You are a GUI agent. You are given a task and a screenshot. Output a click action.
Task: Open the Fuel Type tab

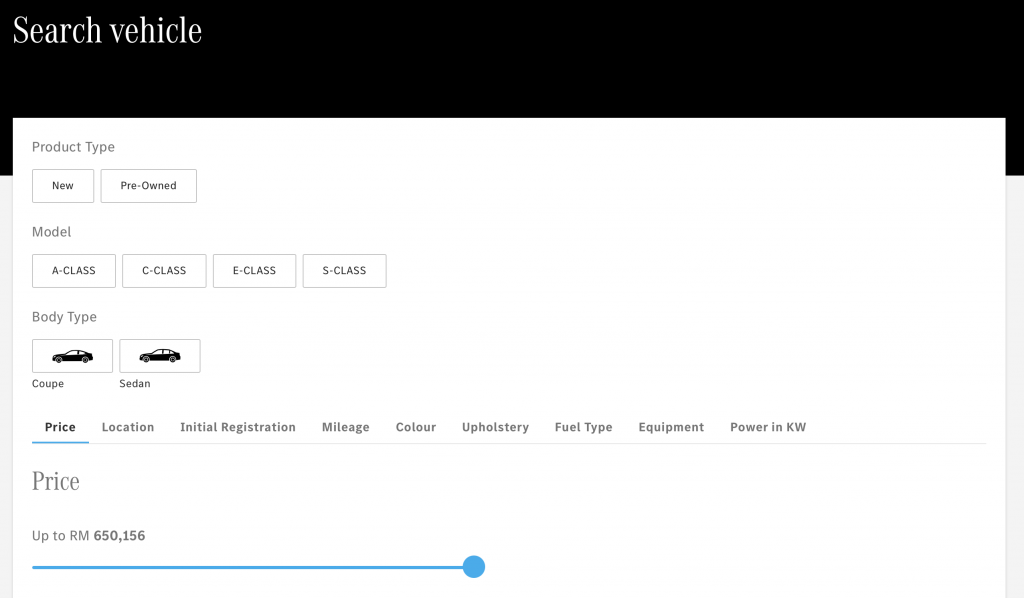click(x=583, y=427)
